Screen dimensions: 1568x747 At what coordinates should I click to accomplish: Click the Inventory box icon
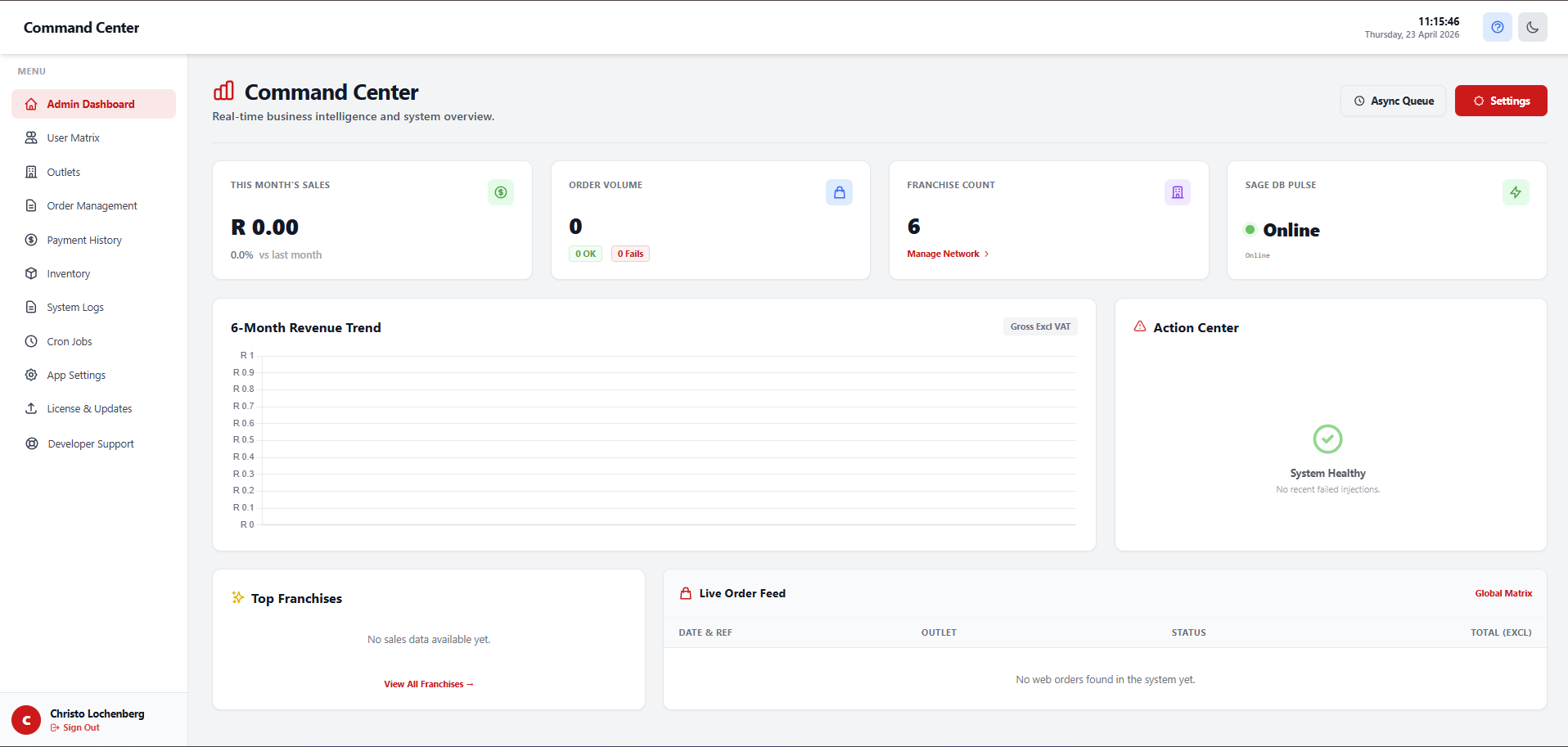[x=31, y=273]
